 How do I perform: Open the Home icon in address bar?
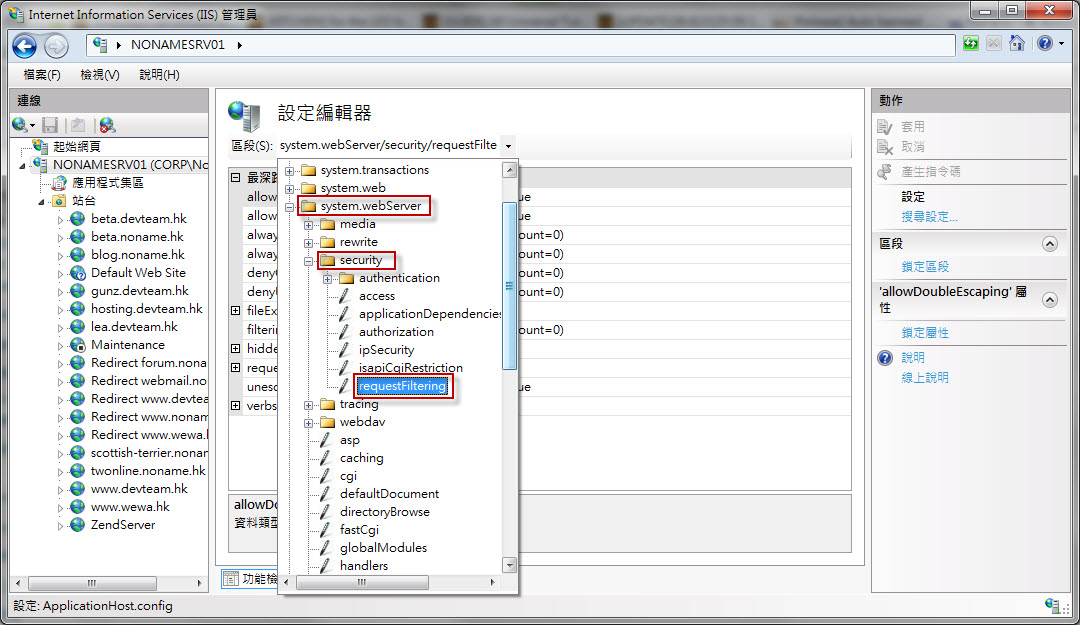coord(1017,43)
